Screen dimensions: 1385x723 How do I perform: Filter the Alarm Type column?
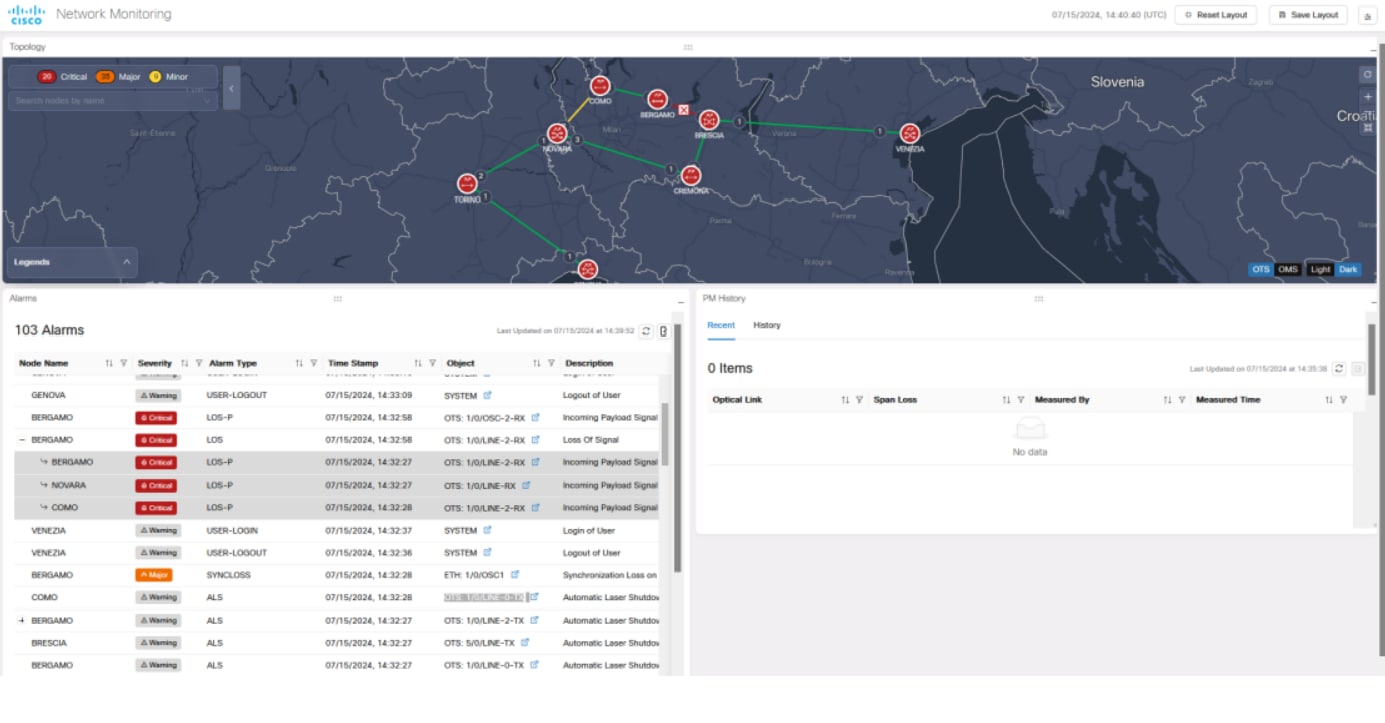[314, 363]
